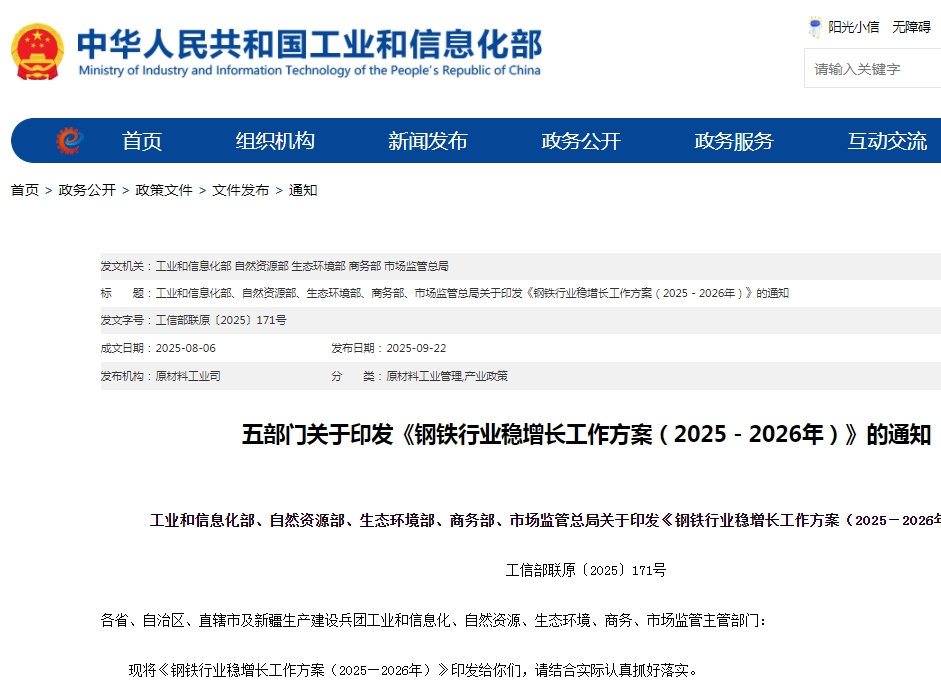Choose the 政务服务 navigation item
Image resolution: width=941 pixels, height=681 pixels.
(734, 141)
